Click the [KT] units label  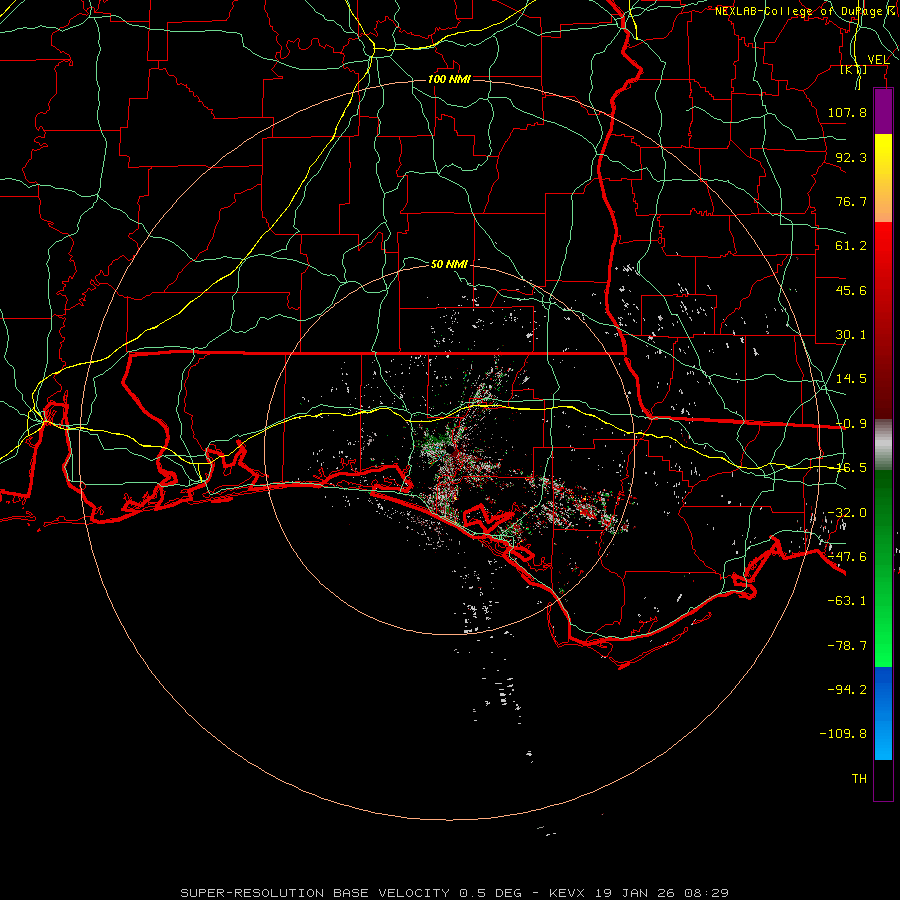(x=854, y=70)
